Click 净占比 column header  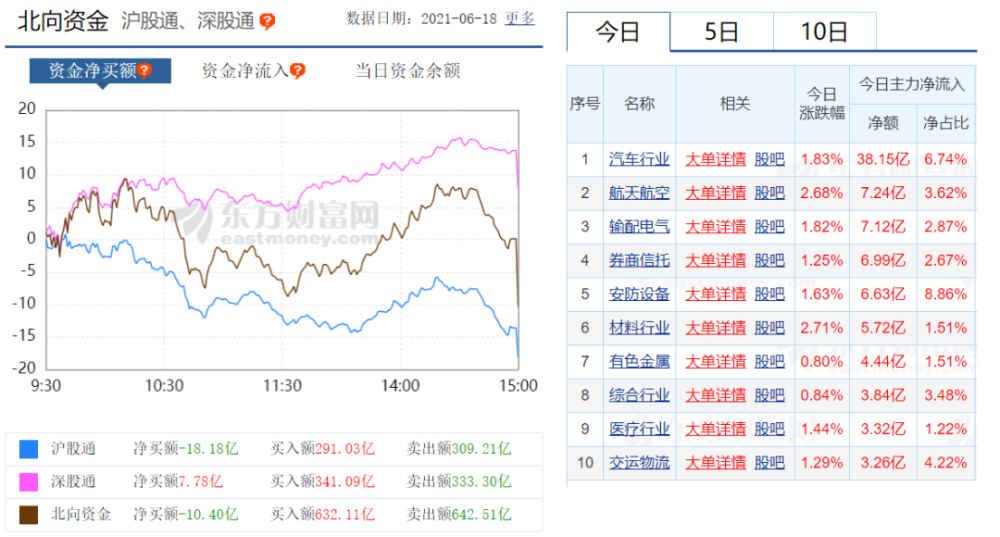pyautogui.click(x=946, y=123)
